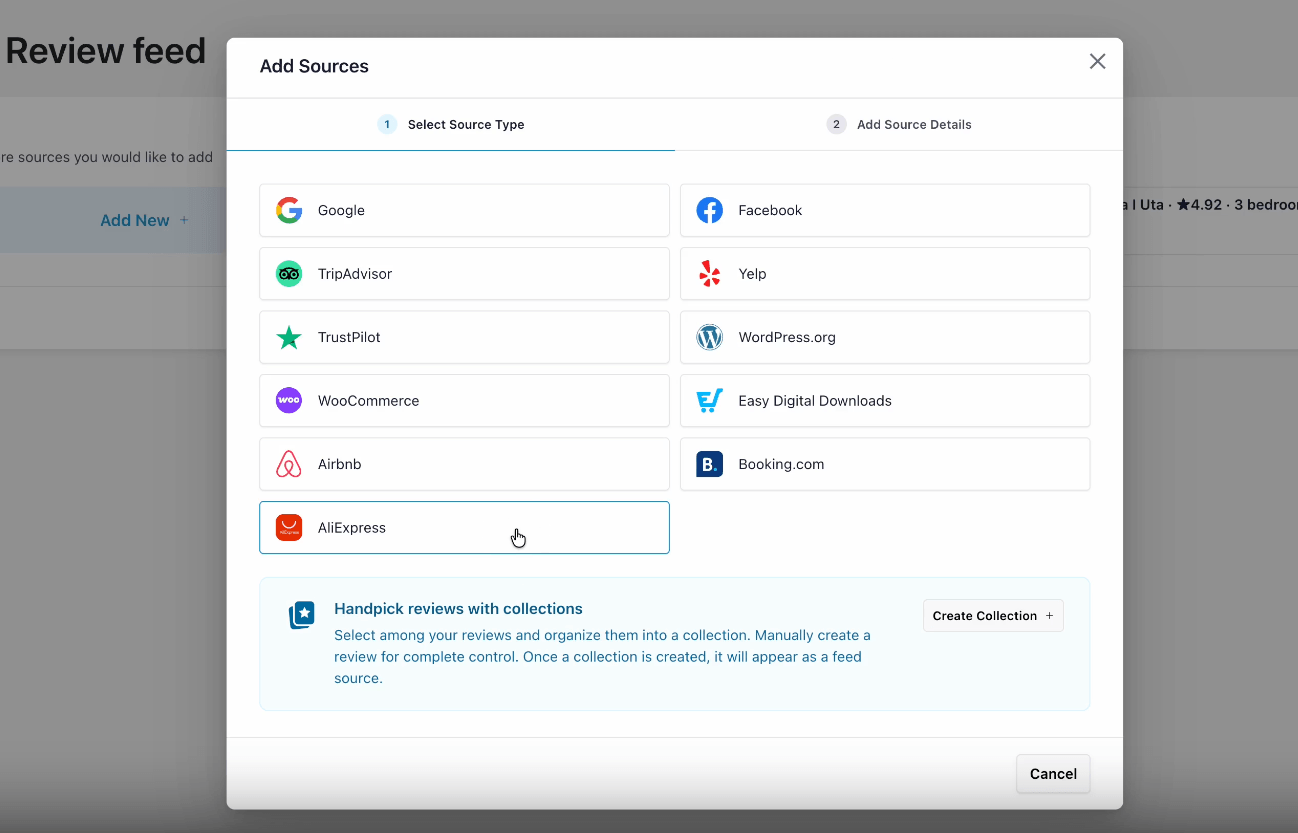Click the Handpick reviews with collections heading
1298x833 pixels.
tap(458, 608)
